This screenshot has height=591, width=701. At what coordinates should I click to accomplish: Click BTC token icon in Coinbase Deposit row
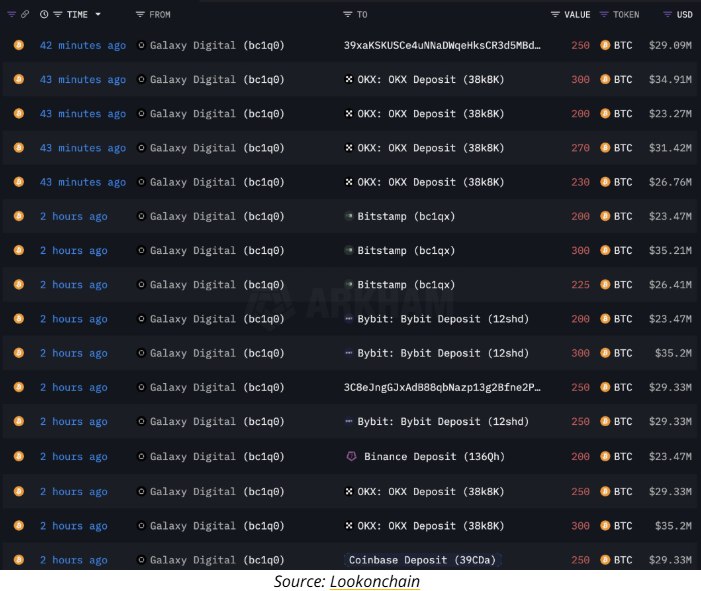click(605, 560)
